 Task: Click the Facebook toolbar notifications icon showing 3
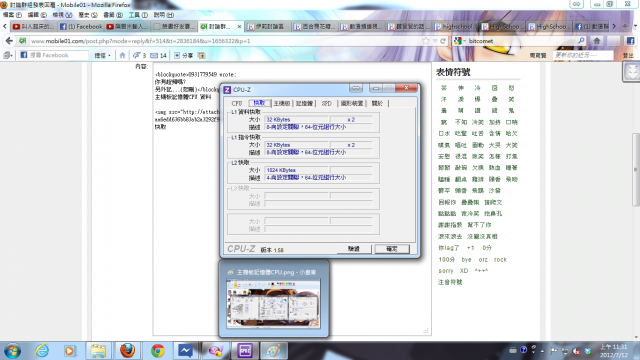click(139, 55)
